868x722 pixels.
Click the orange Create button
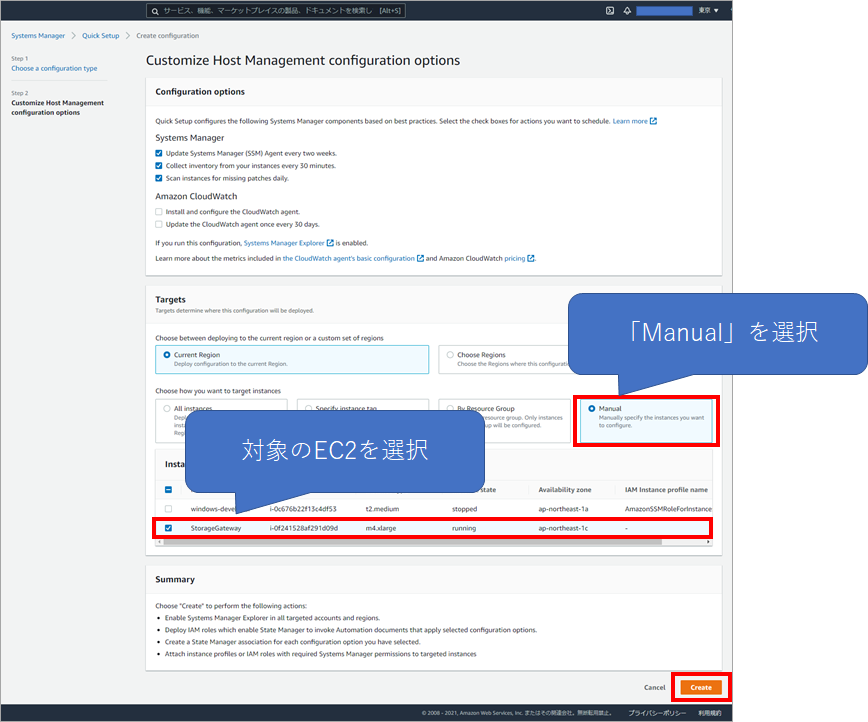pos(701,688)
